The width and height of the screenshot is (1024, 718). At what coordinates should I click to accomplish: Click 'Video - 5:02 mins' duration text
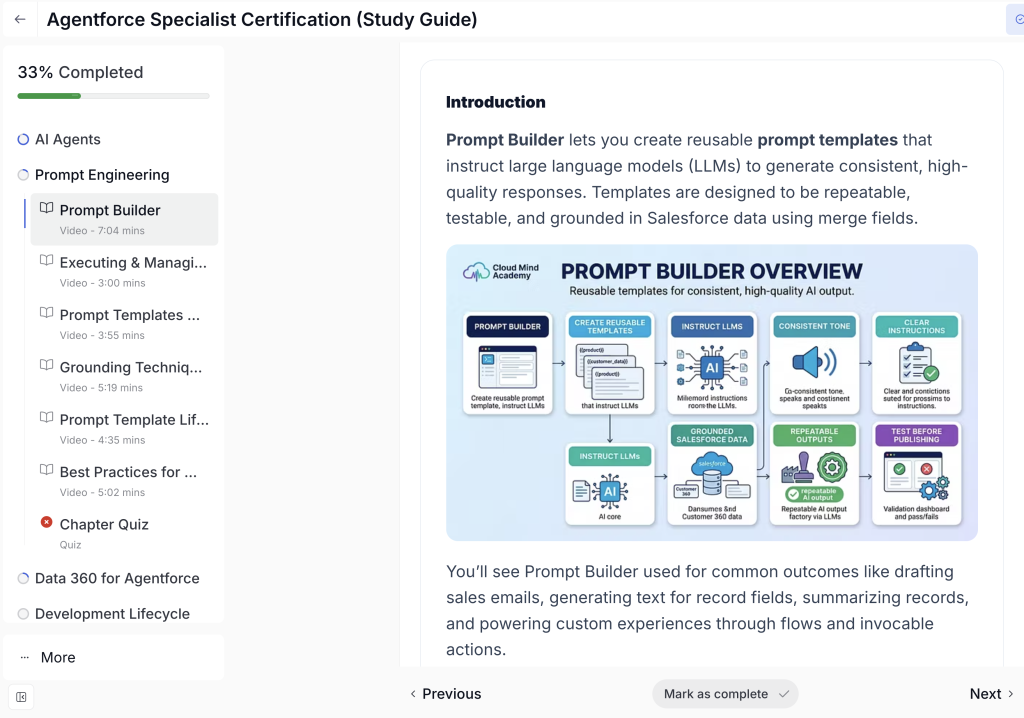point(102,492)
